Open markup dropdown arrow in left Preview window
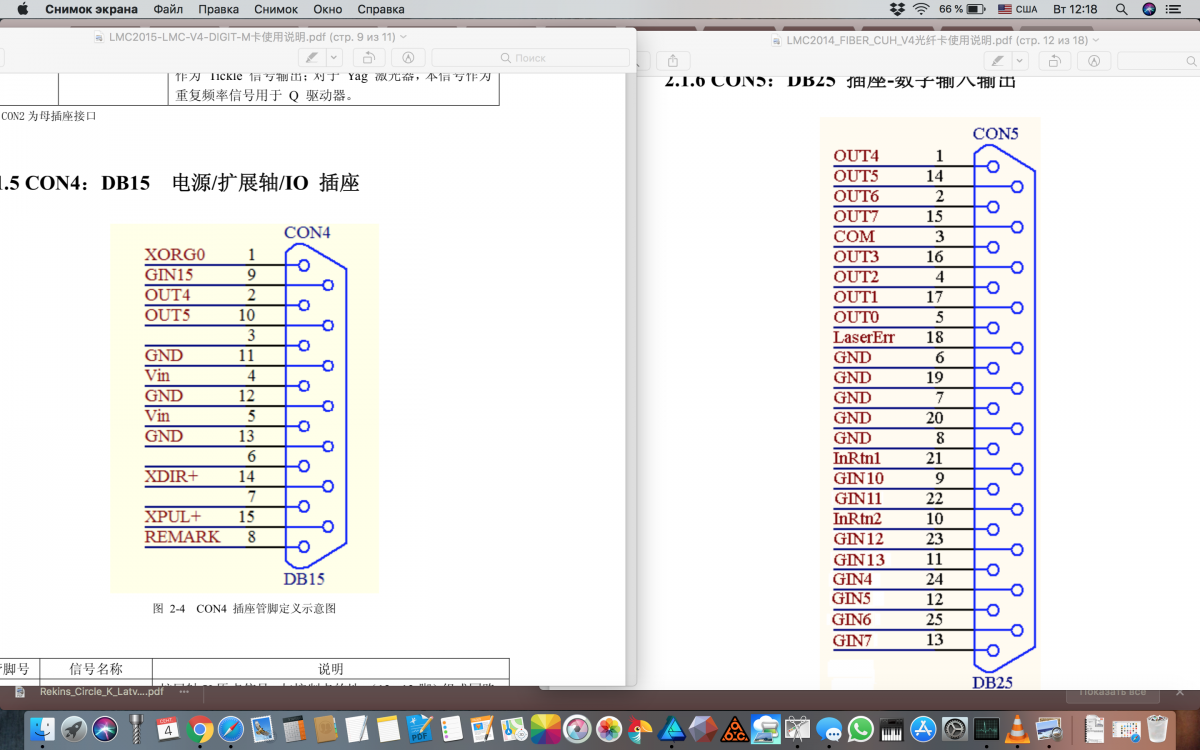Screen dimensions: 1200x750 334,58
